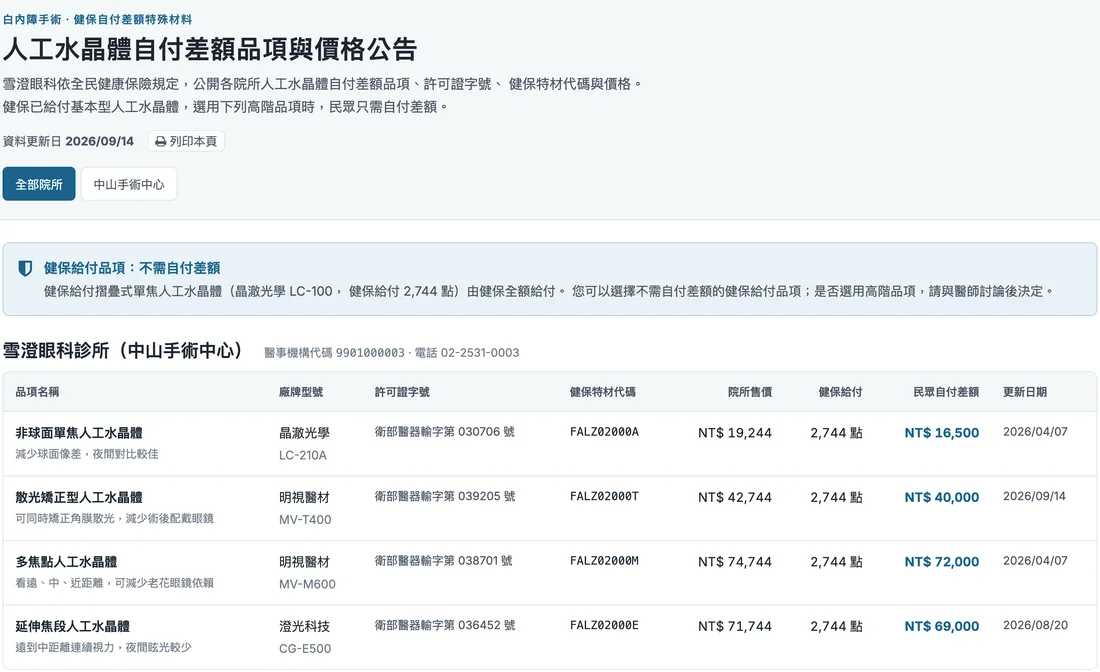This screenshot has height=672, width=1100.
Task: Click the 廠牌型號 column header
Action: [x=301, y=391]
